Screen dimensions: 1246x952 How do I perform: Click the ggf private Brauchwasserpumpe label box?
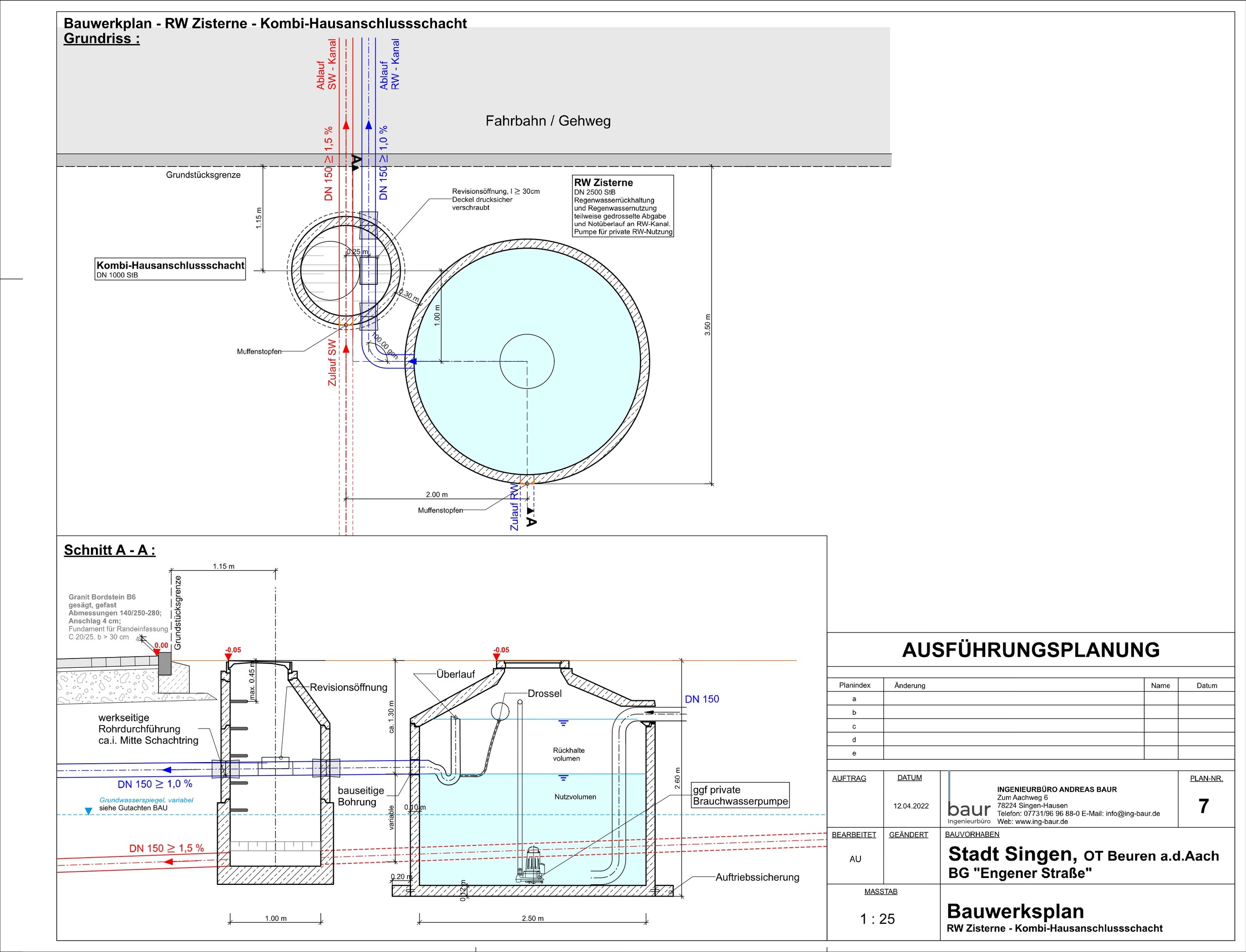click(740, 795)
